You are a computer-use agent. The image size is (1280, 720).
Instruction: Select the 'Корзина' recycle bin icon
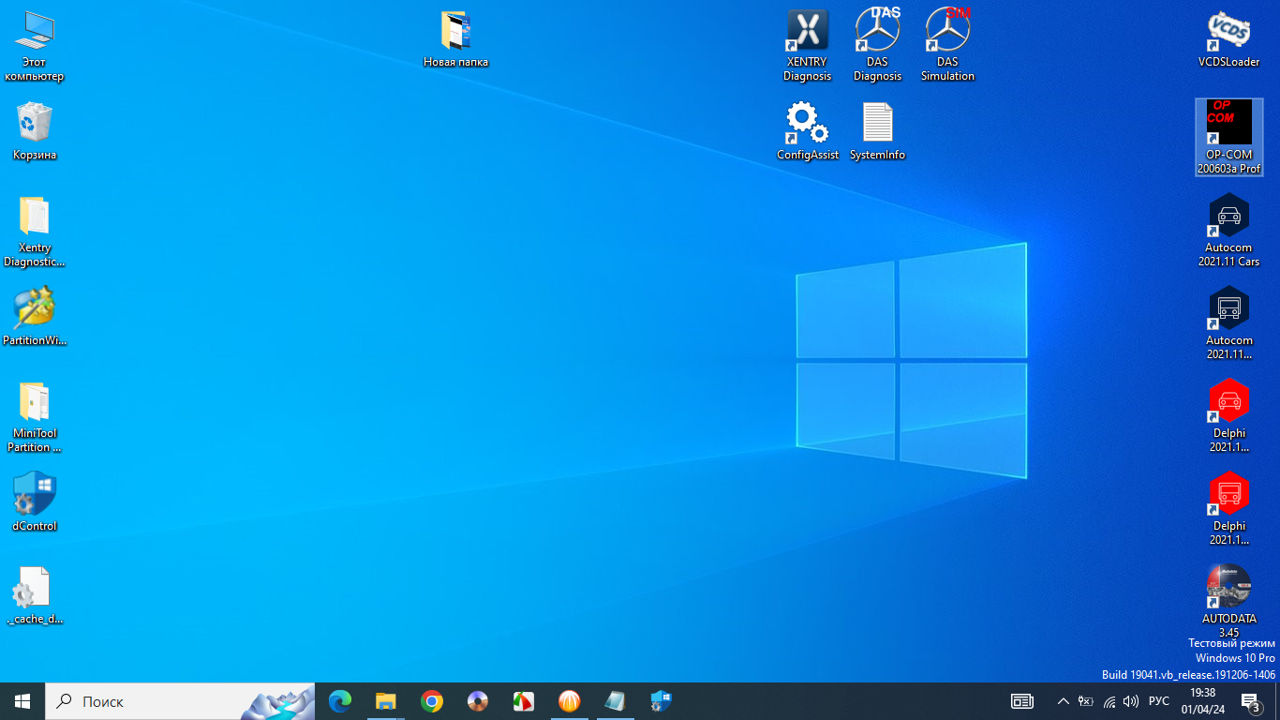34,131
